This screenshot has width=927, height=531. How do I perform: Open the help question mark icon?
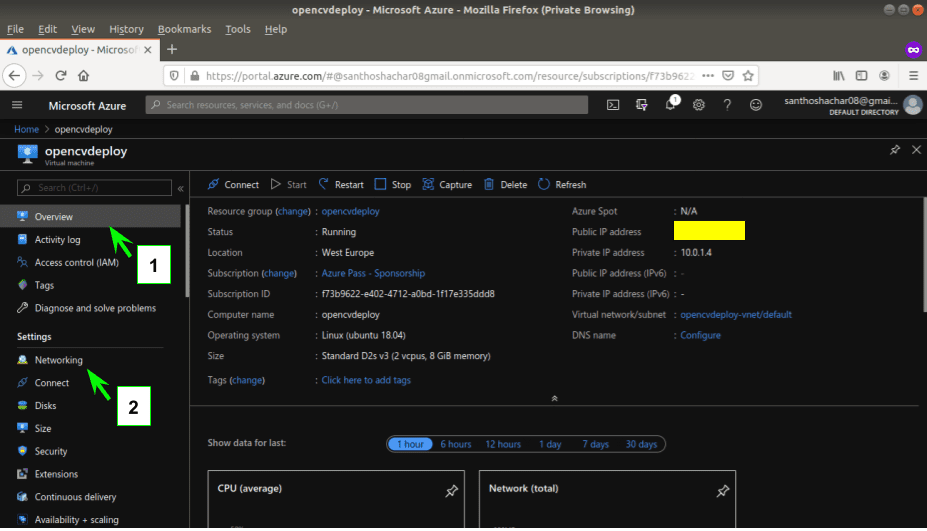727,105
